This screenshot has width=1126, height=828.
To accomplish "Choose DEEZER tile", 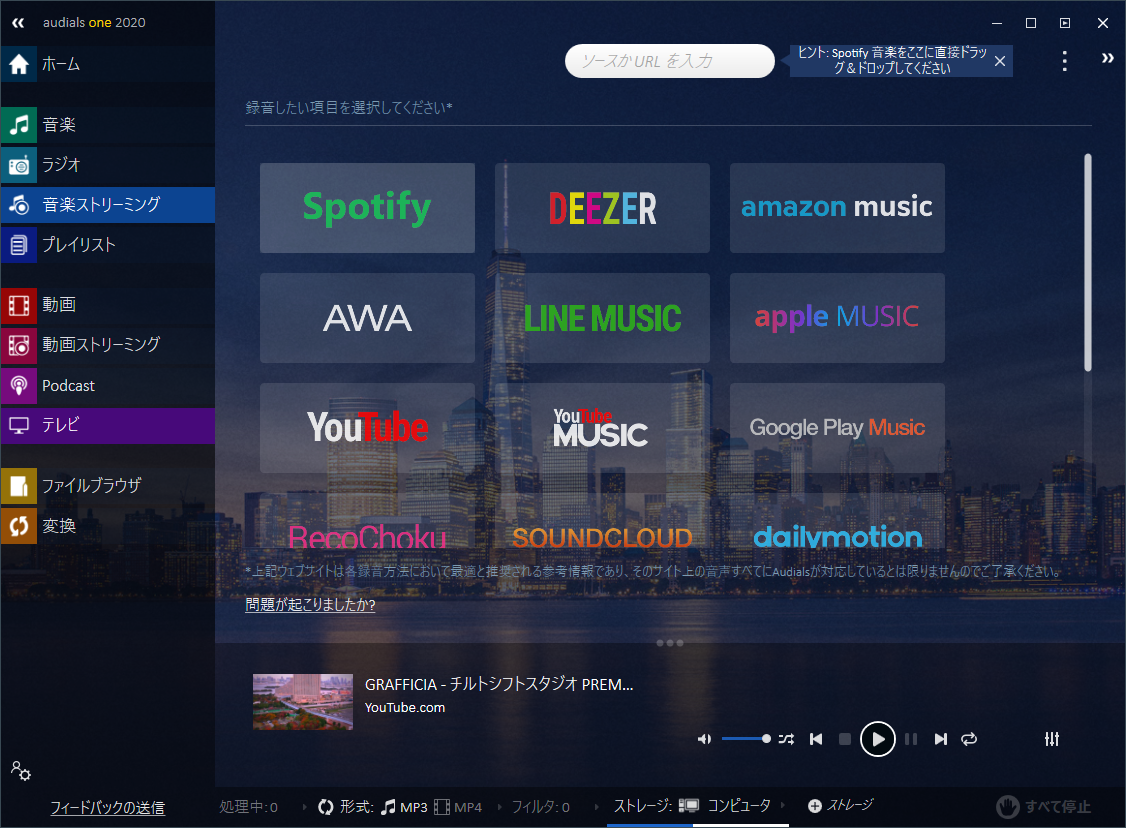I will 602,208.
